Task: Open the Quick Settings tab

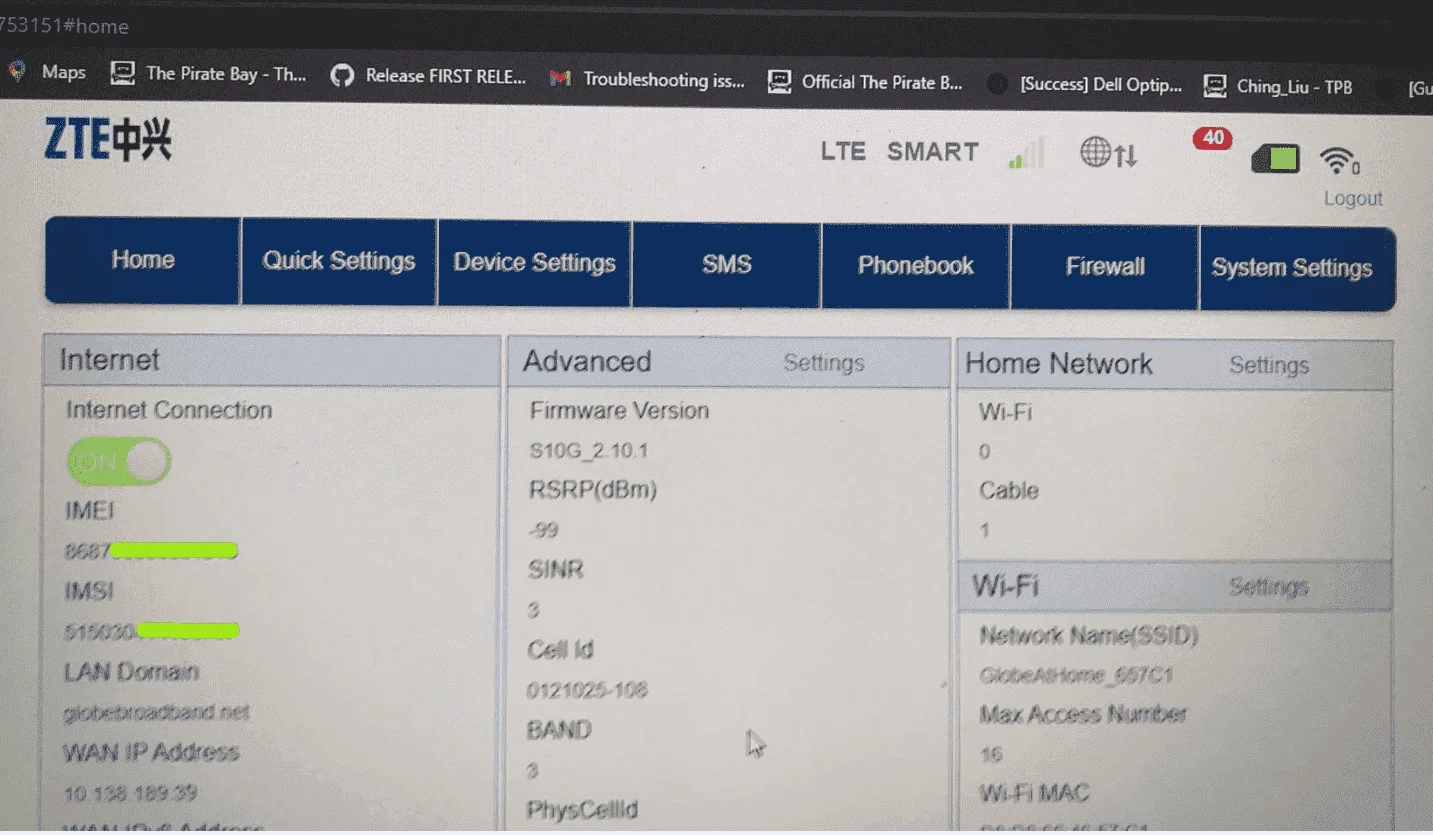Action: (x=339, y=262)
